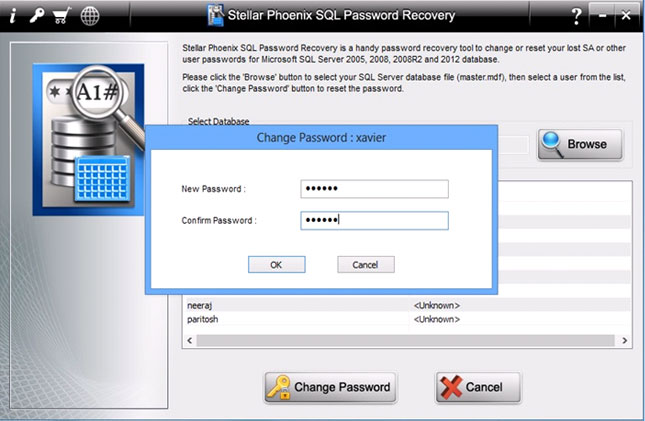645x421 pixels.
Task: Select the neeraj user row
Action: click(x=407, y=305)
